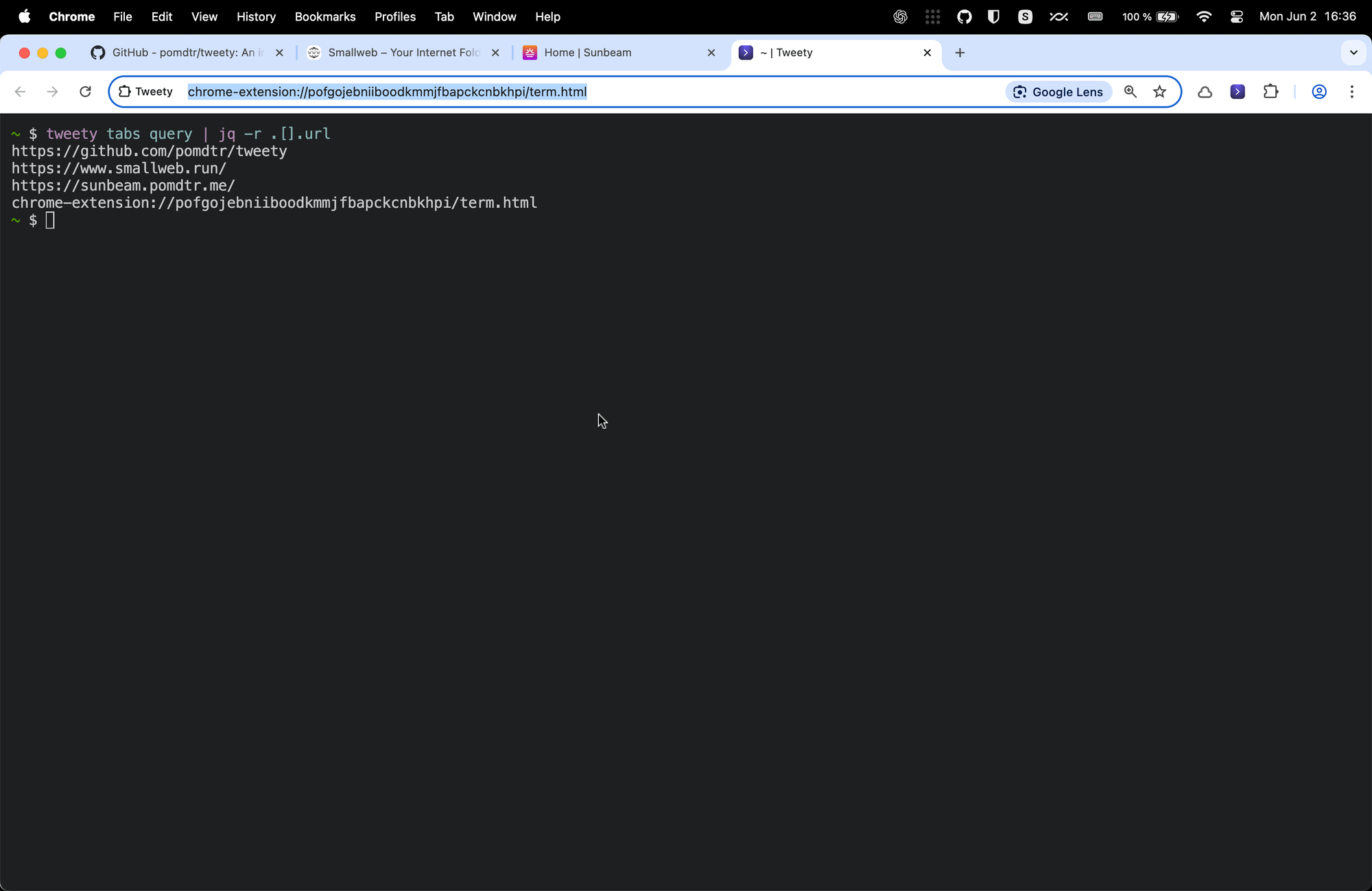The height and width of the screenshot is (891, 1372).
Task: Open the Chrome profile avatar
Action: click(1318, 92)
